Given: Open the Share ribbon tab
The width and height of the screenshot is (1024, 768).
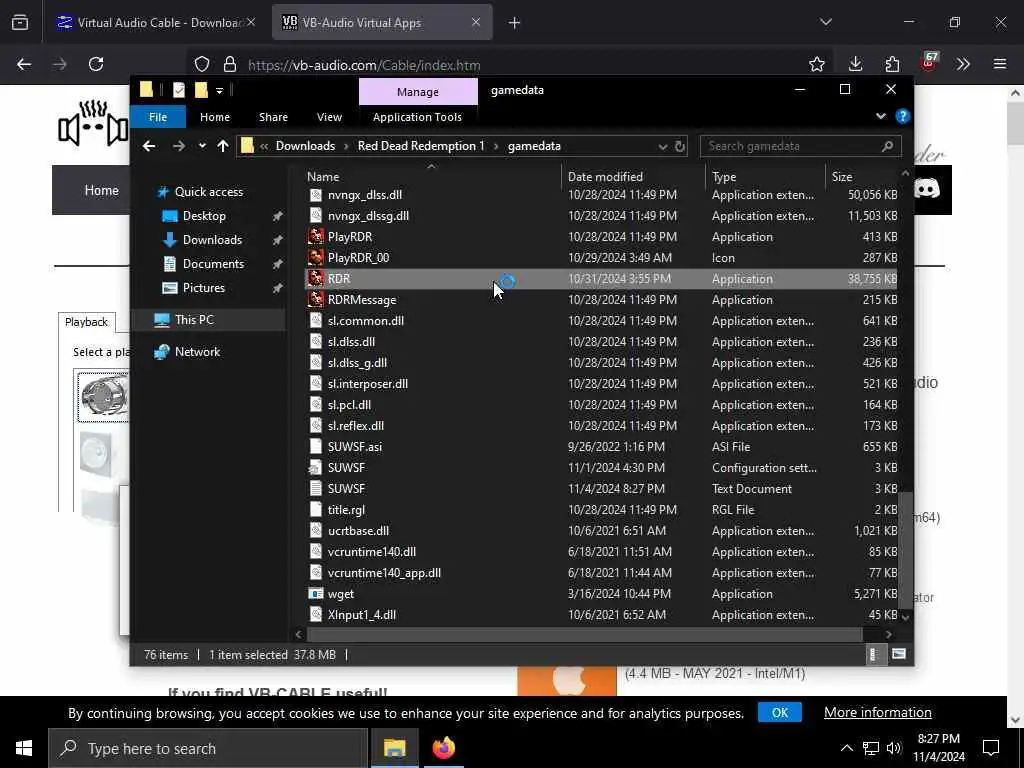Looking at the screenshot, I should click(x=273, y=117).
